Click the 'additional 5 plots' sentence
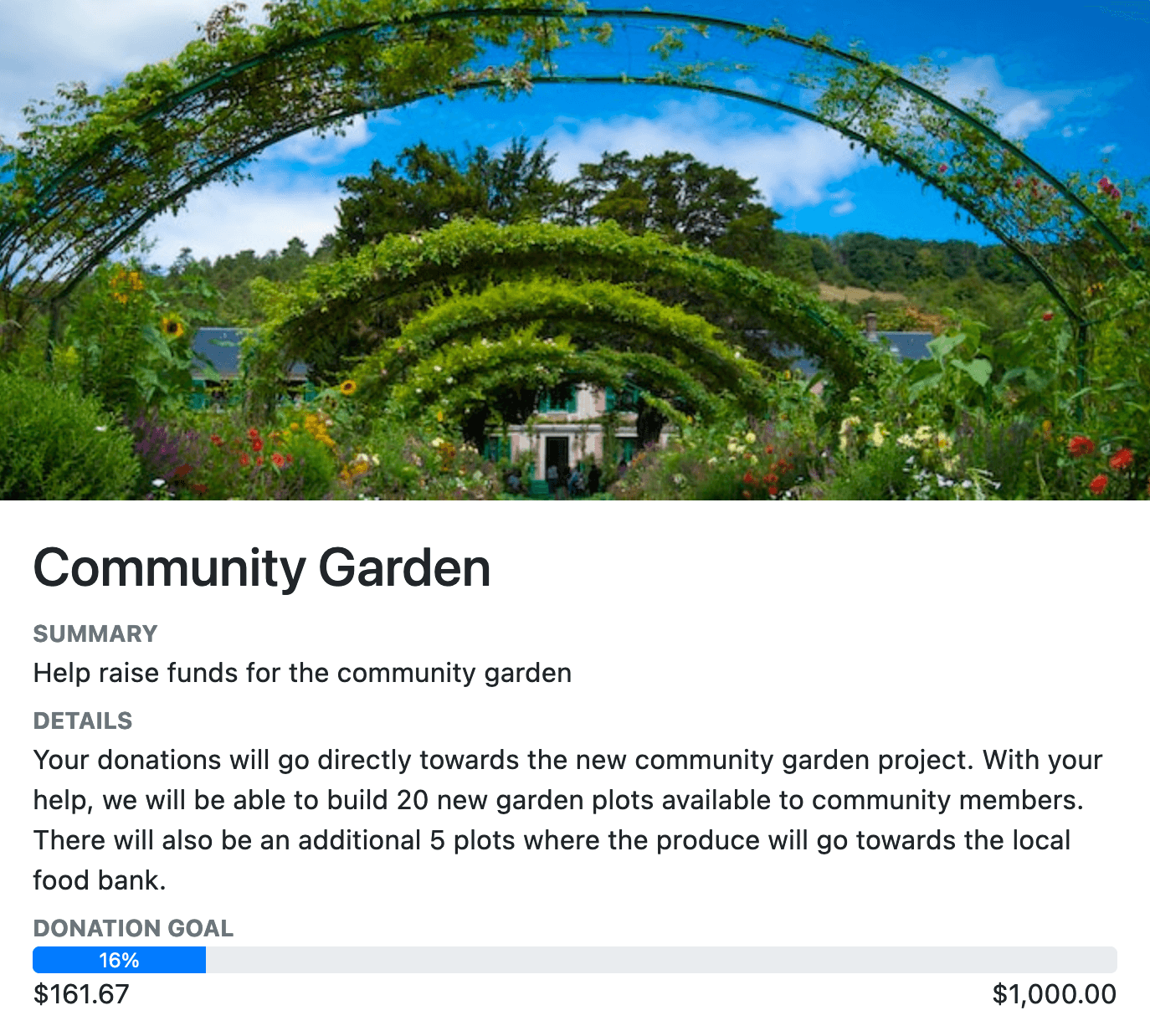The width and height of the screenshot is (1150, 1036). [x=551, y=840]
